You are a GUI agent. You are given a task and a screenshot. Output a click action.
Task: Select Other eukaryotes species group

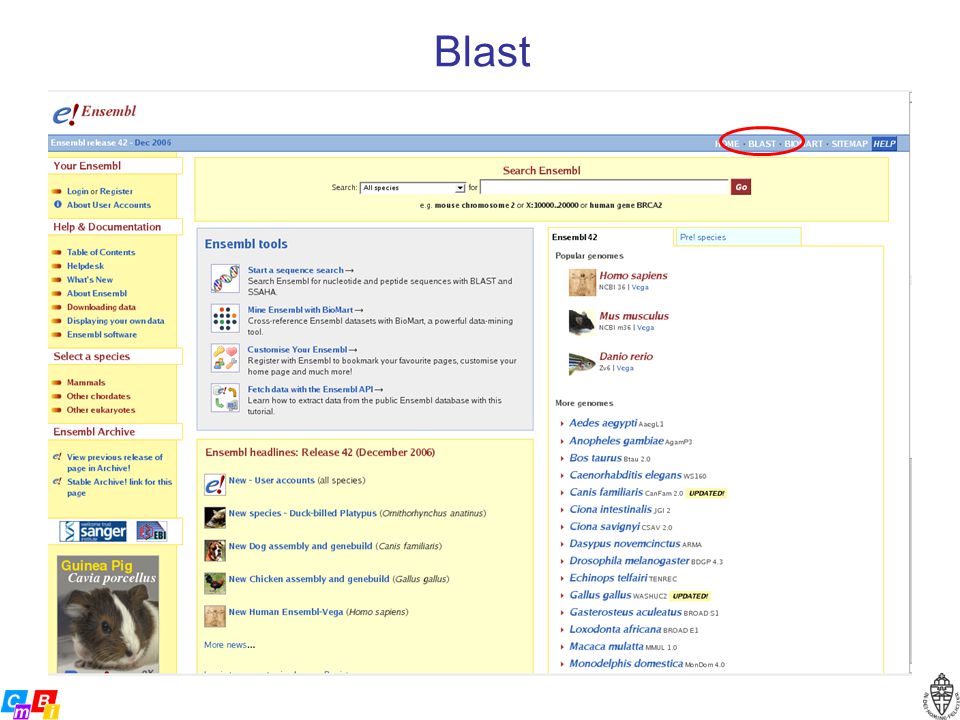pos(101,410)
